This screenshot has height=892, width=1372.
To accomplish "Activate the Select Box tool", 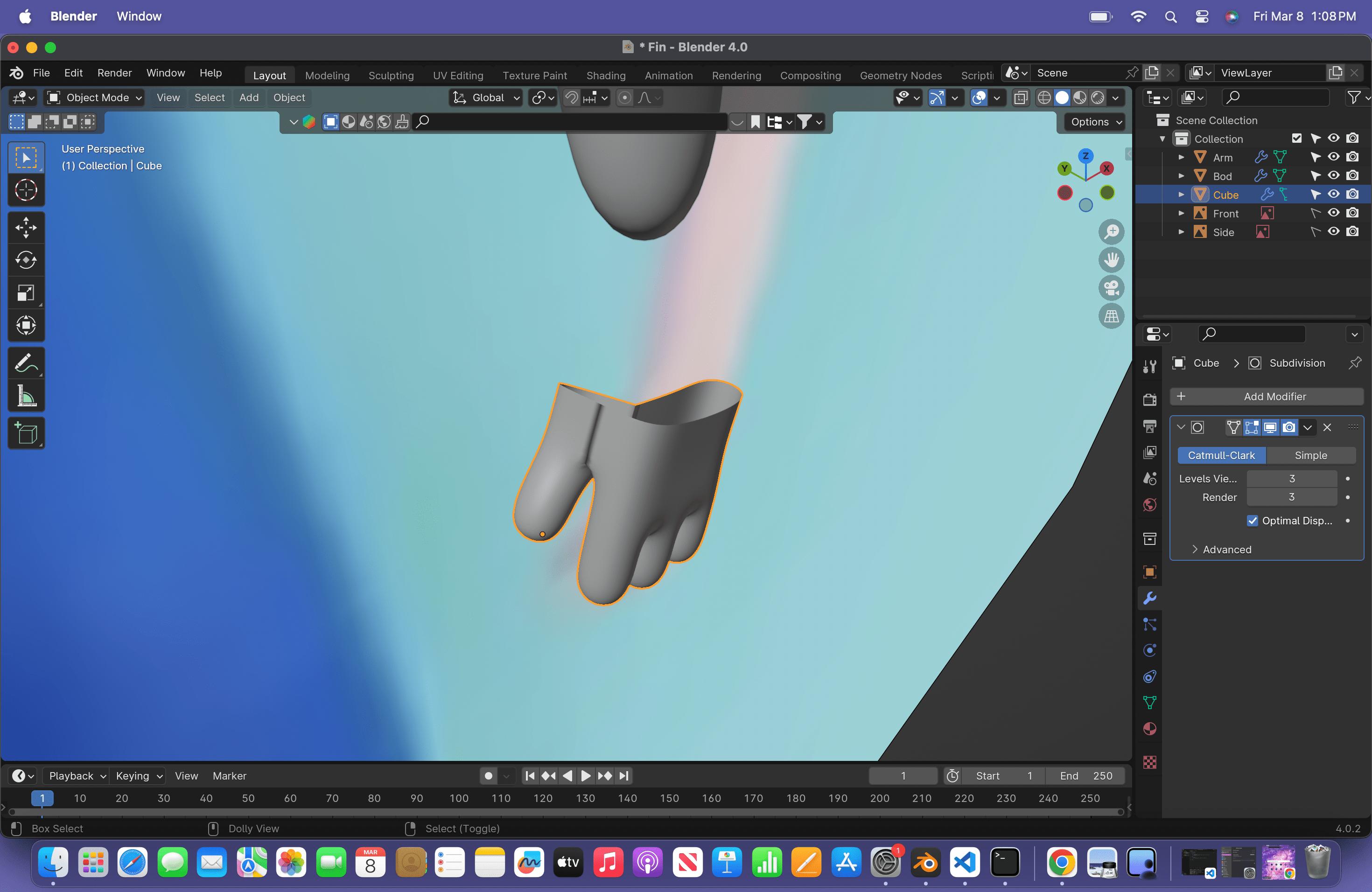I will click(26, 157).
